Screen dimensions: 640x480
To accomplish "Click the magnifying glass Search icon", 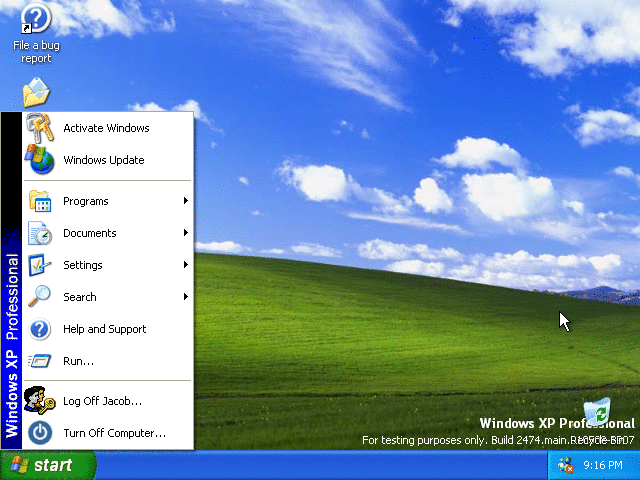I will tap(40, 297).
